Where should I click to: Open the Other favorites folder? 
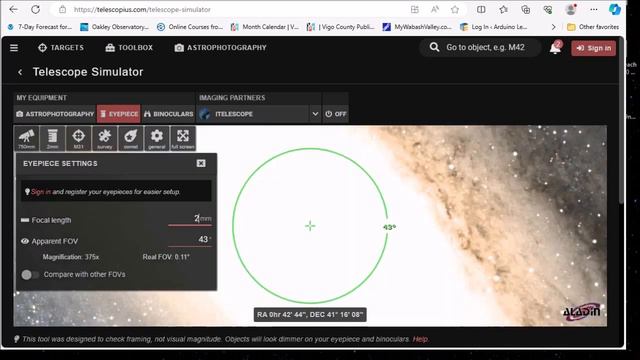[x=593, y=27]
